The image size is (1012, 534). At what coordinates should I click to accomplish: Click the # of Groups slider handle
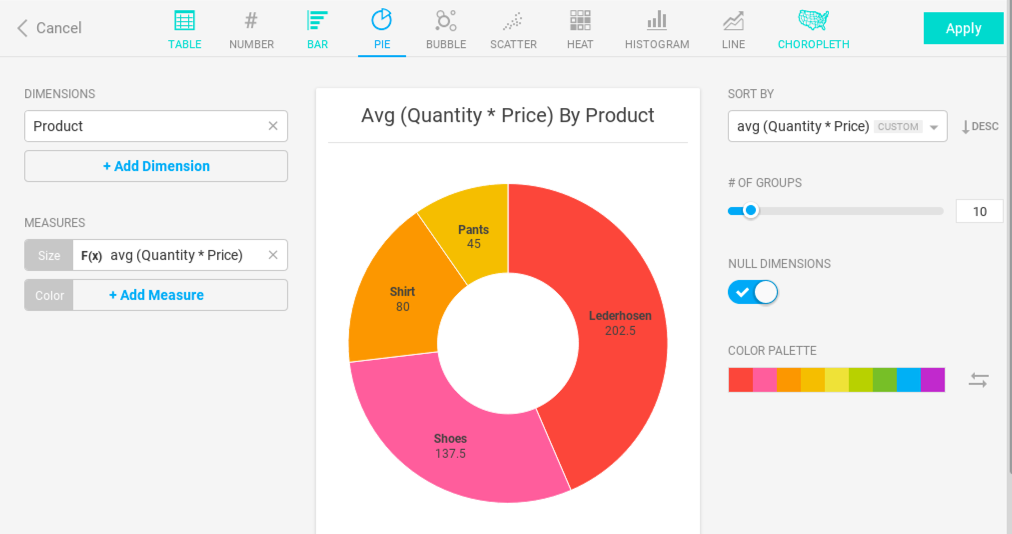pyautogui.click(x=750, y=211)
